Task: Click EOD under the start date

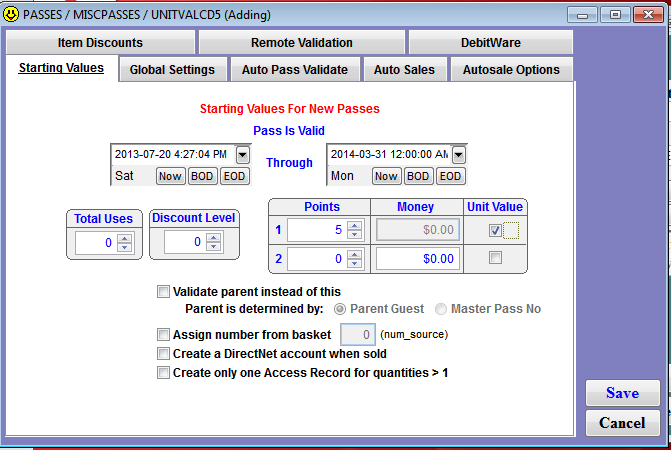Action: click(235, 176)
